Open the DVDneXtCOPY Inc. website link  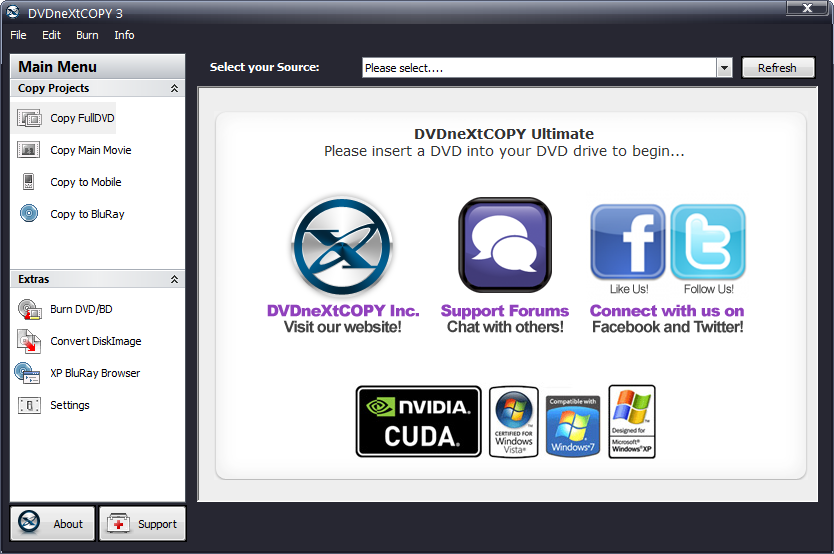pyautogui.click(x=343, y=310)
